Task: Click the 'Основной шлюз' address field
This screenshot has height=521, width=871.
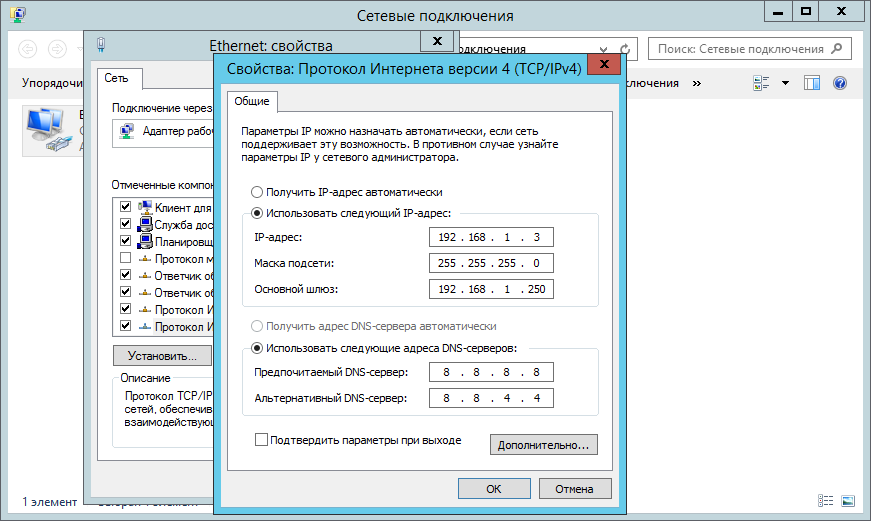Action: click(491, 290)
